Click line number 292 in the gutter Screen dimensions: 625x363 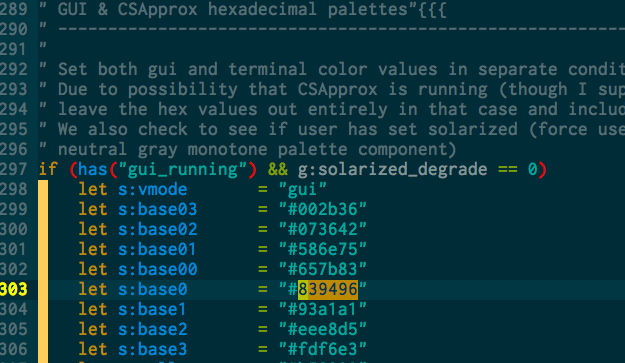(14, 69)
